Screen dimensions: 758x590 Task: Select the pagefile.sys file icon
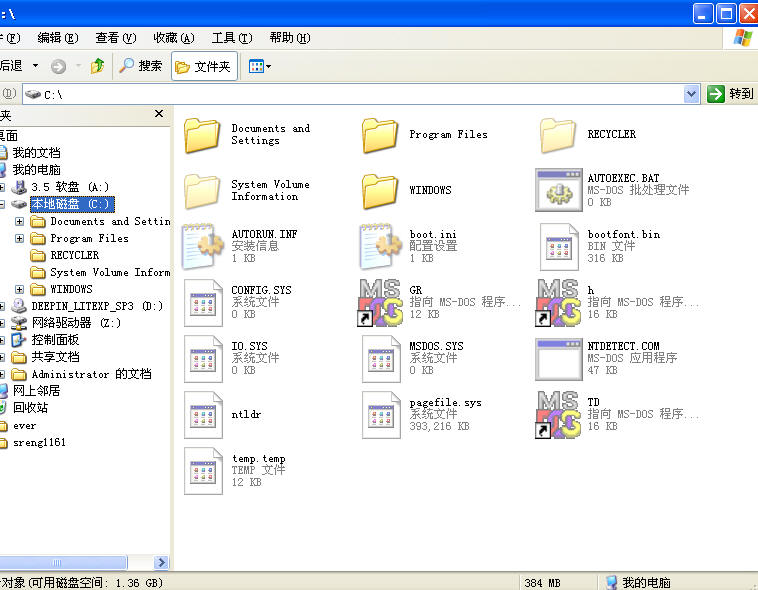381,415
